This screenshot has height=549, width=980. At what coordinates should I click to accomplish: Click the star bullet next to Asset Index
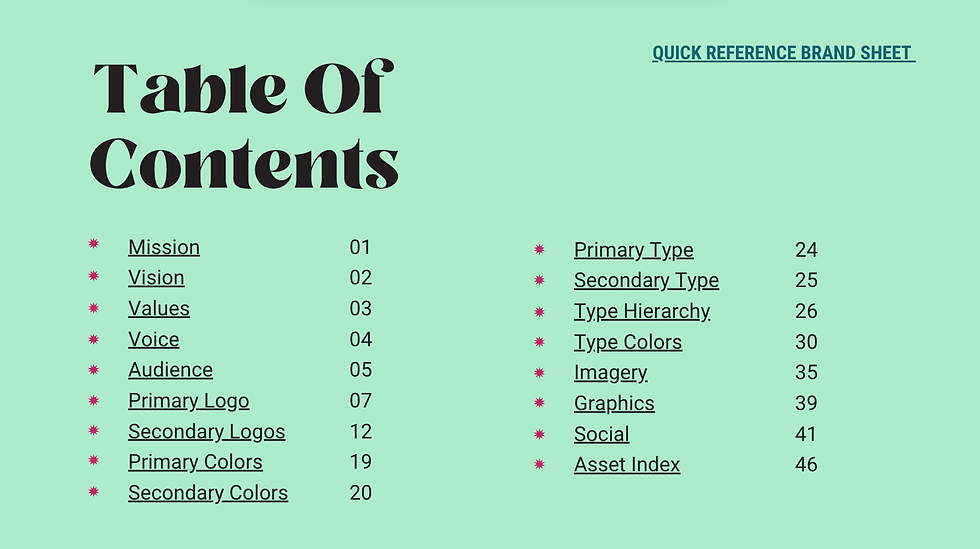[x=540, y=464]
